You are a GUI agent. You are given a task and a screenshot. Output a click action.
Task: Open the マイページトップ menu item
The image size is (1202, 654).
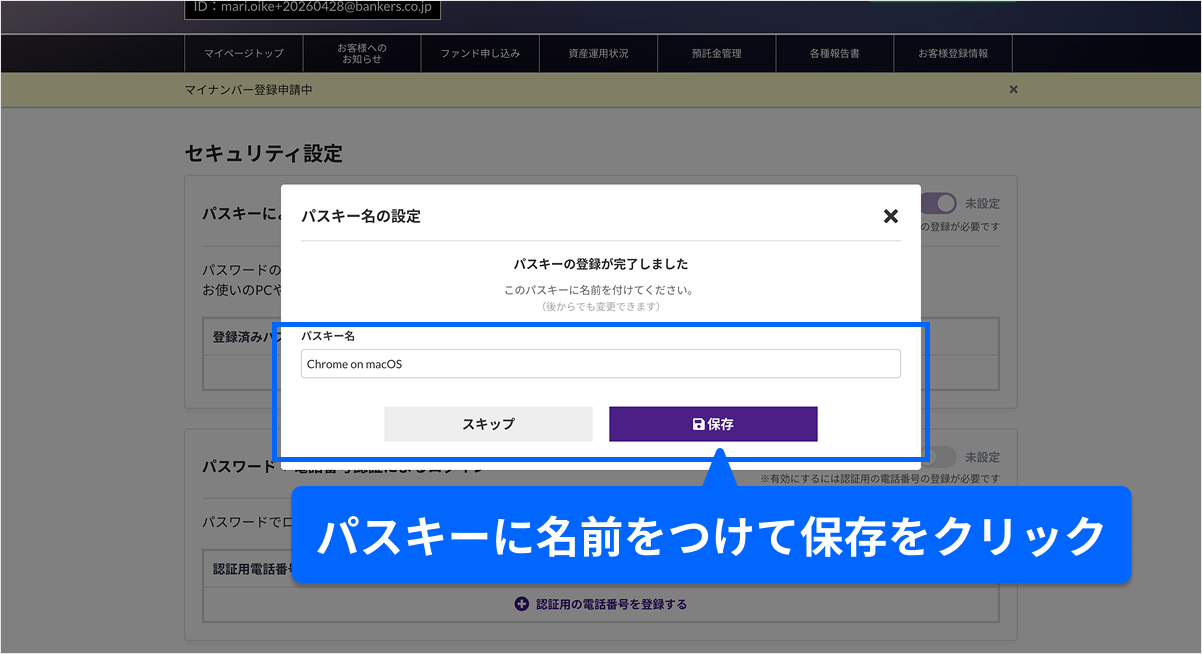click(244, 53)
